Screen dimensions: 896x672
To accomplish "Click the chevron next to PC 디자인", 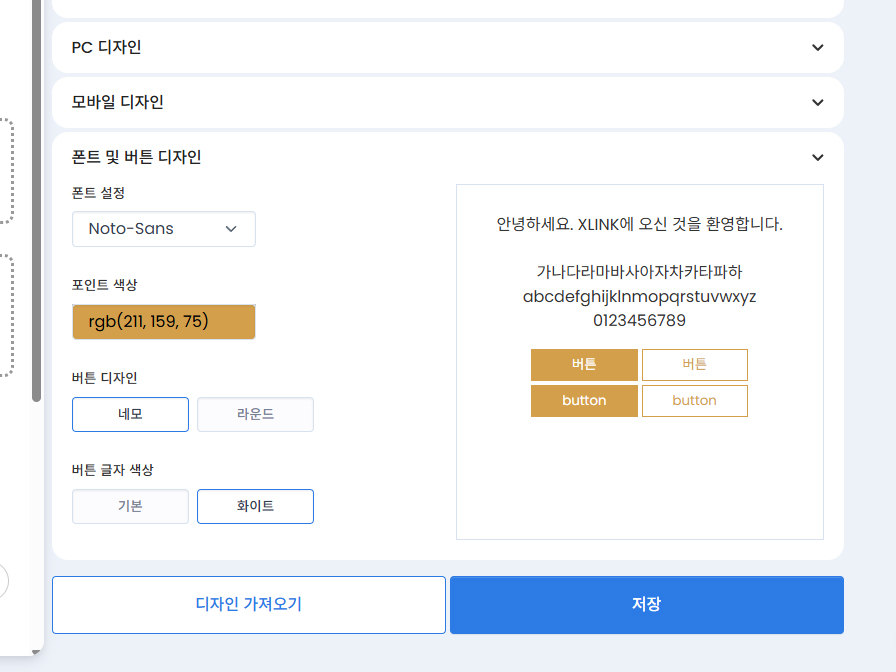I will [817, 47].
